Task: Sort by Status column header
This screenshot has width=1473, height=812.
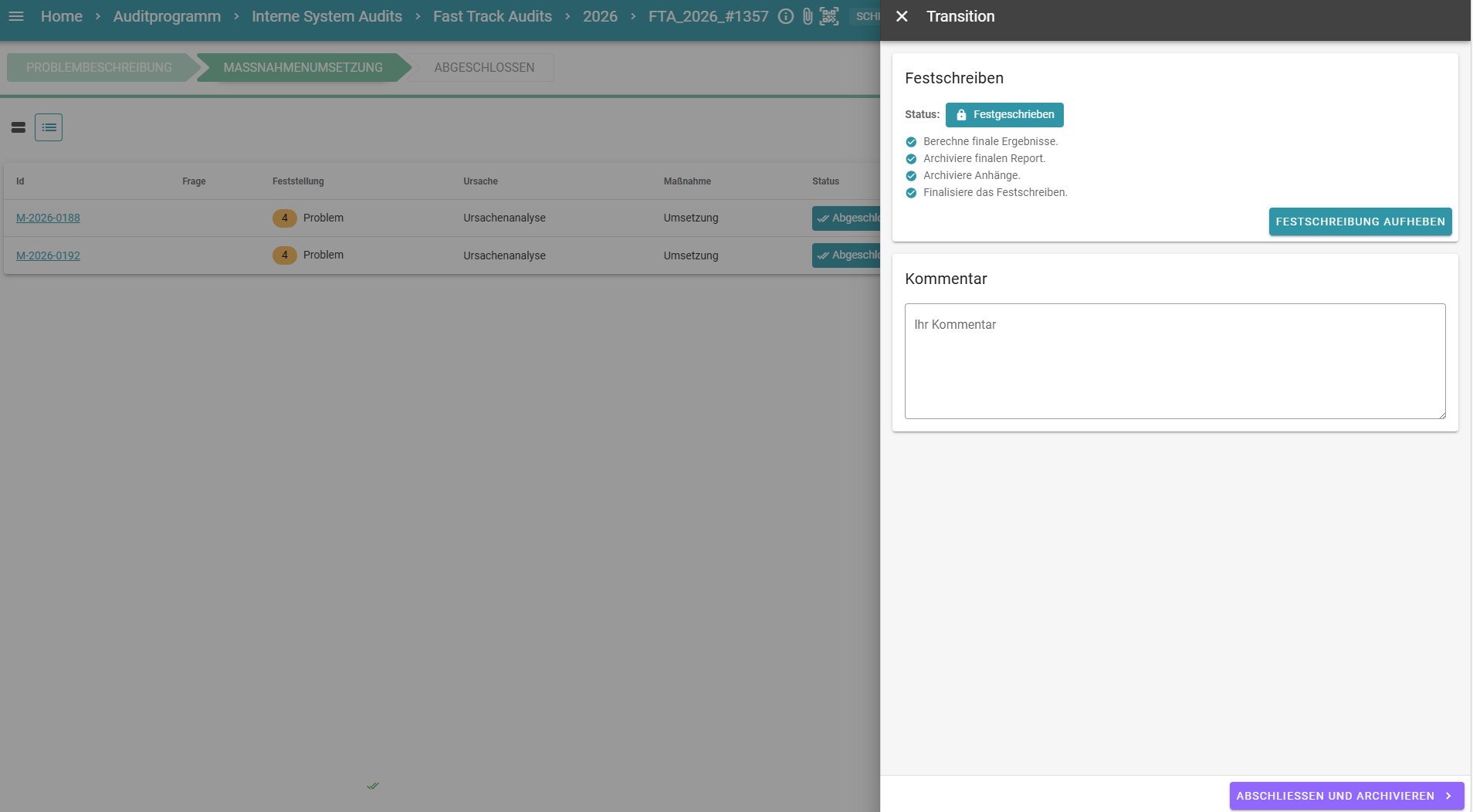Action: click(x=825, y=181)
